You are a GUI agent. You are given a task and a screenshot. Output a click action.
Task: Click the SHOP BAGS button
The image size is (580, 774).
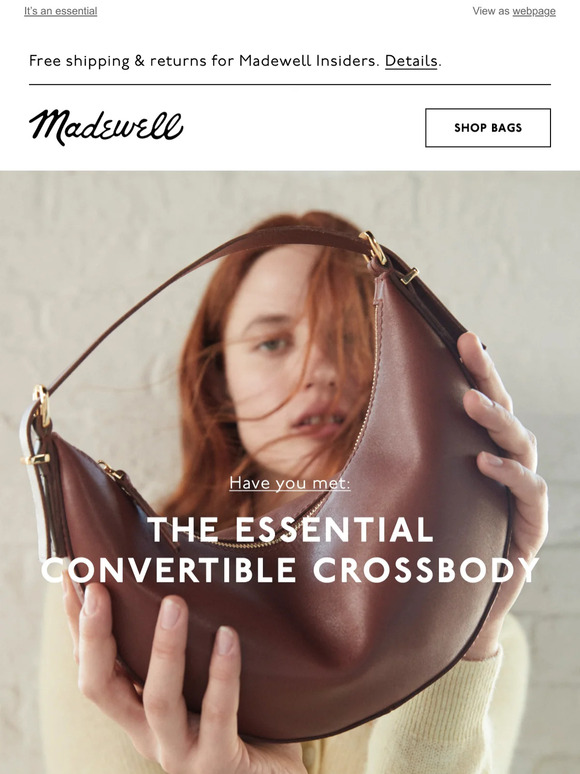point(488,128)
